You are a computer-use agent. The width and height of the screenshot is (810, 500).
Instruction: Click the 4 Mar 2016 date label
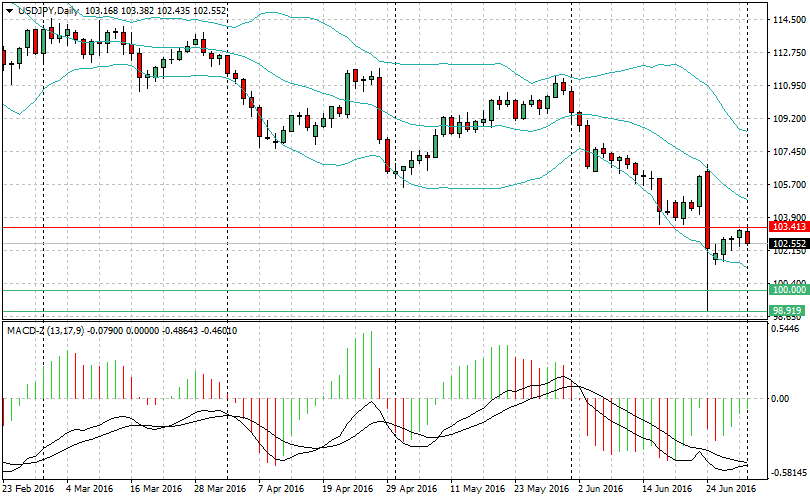point(89,489)
